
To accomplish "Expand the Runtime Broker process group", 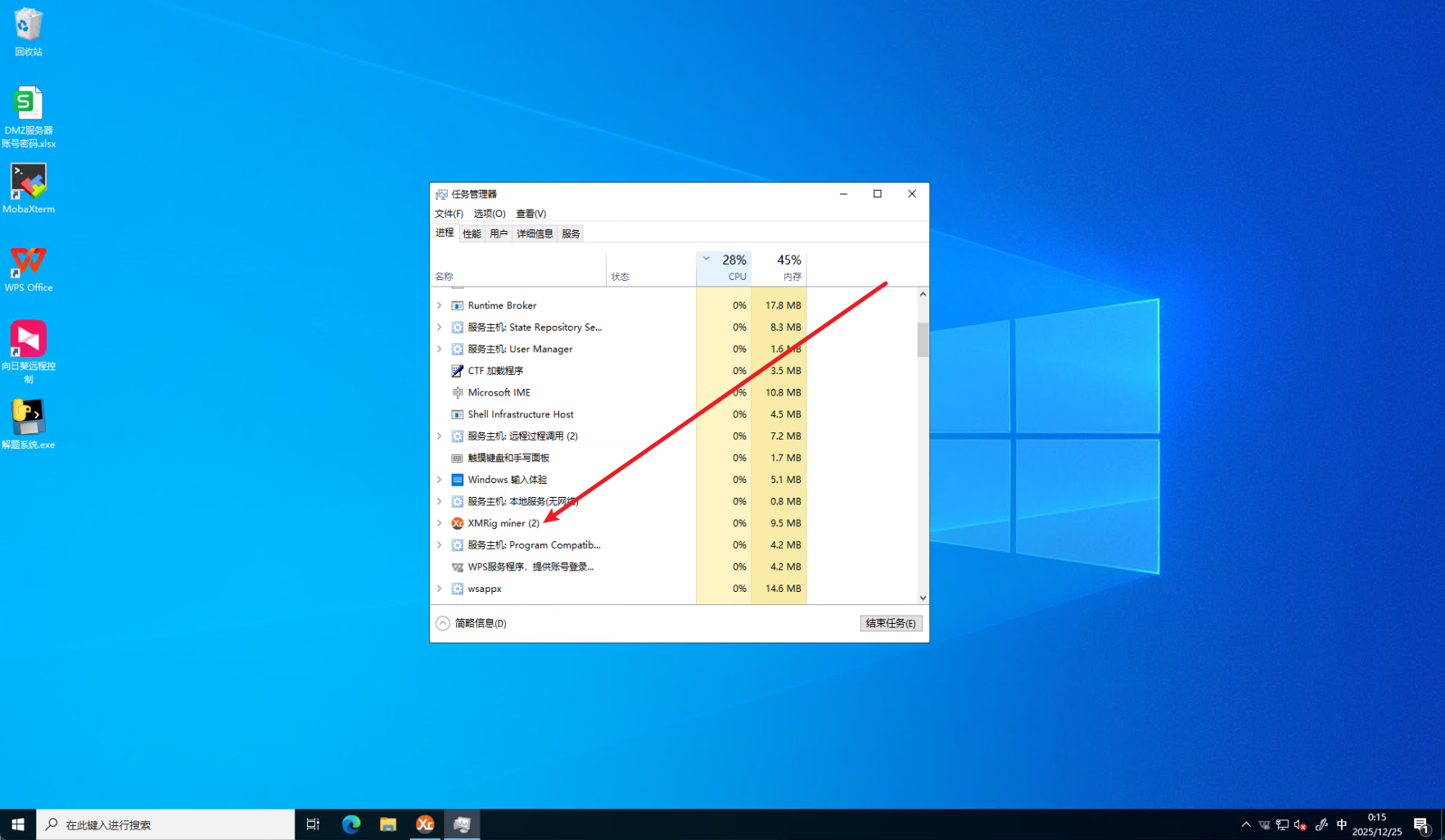I will click(x=440, y=305).
